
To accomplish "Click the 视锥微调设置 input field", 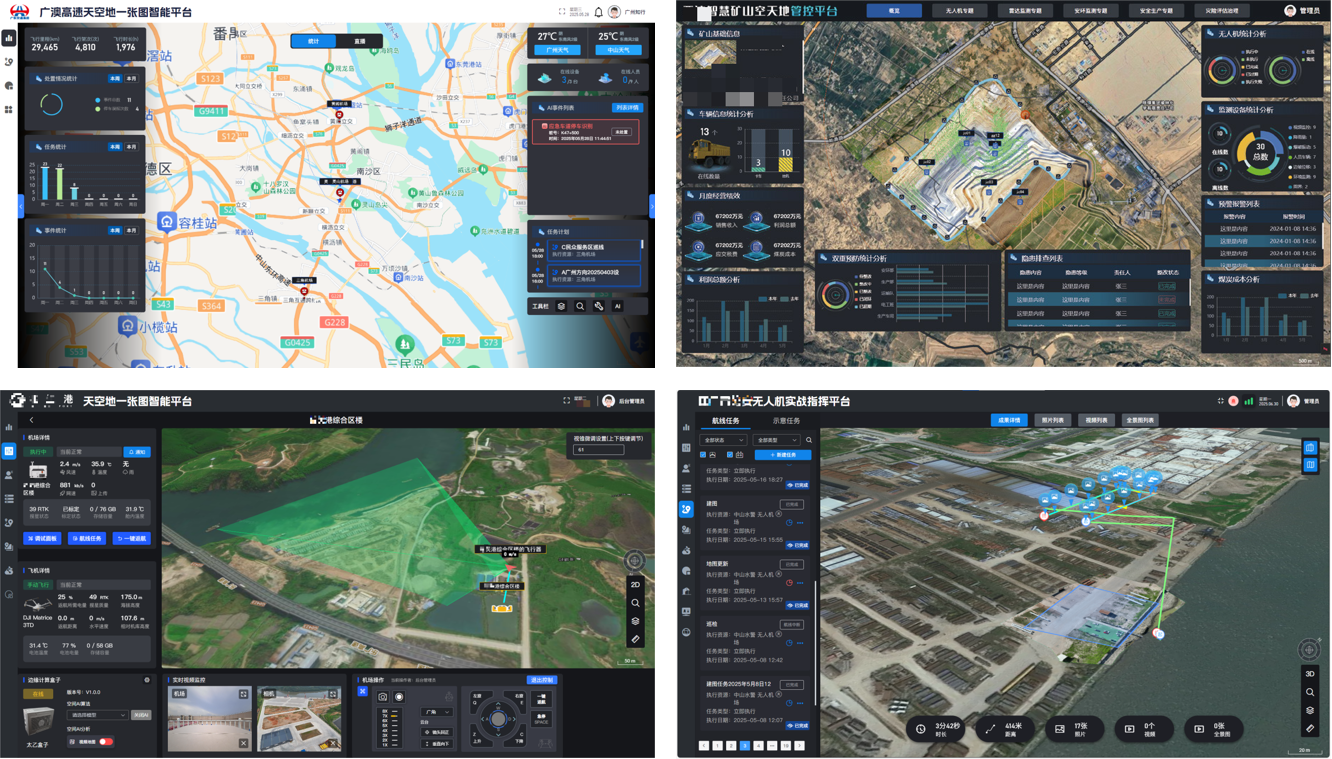I will [598, 450].
